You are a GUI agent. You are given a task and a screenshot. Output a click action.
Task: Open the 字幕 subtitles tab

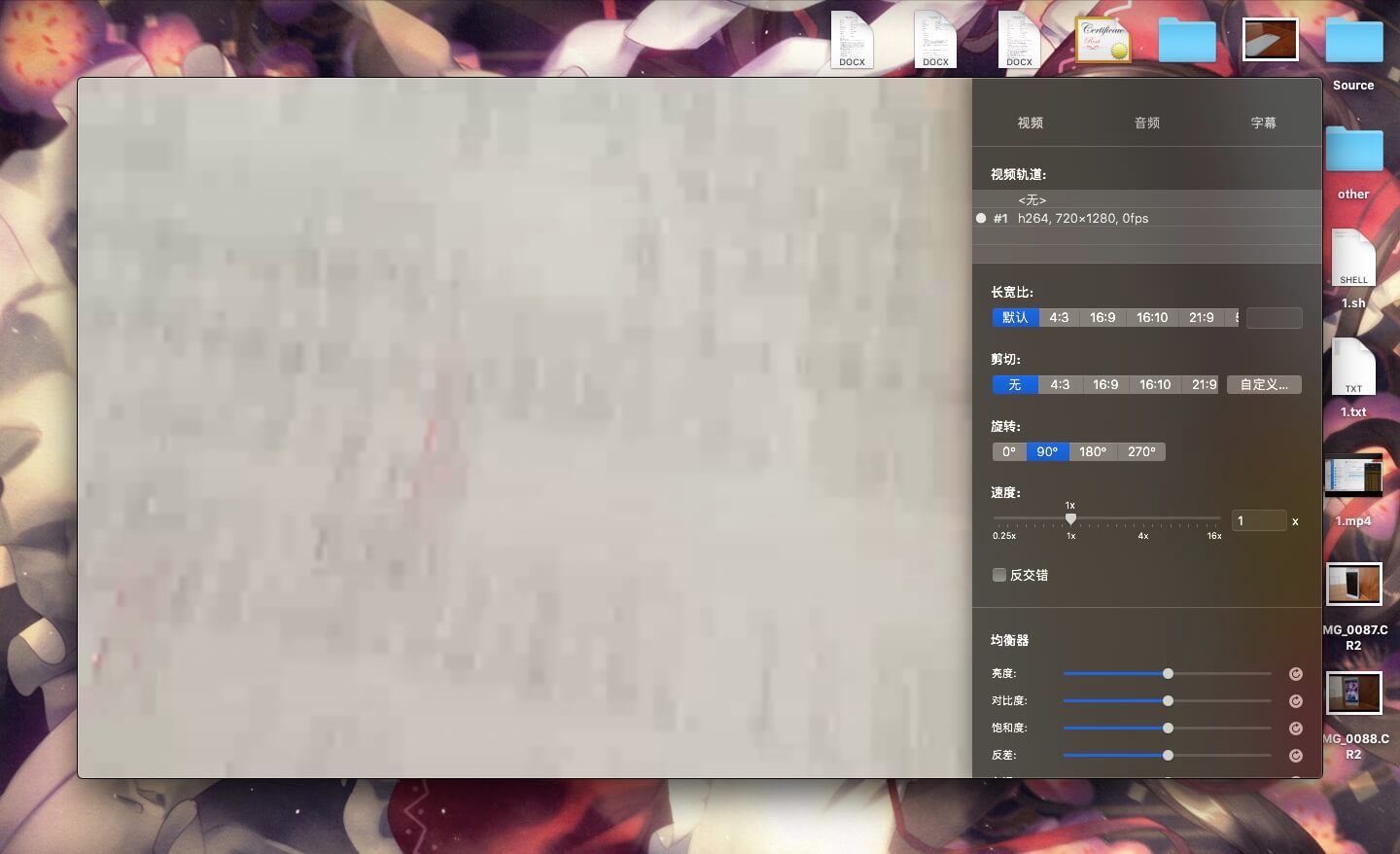point(1263,123)
